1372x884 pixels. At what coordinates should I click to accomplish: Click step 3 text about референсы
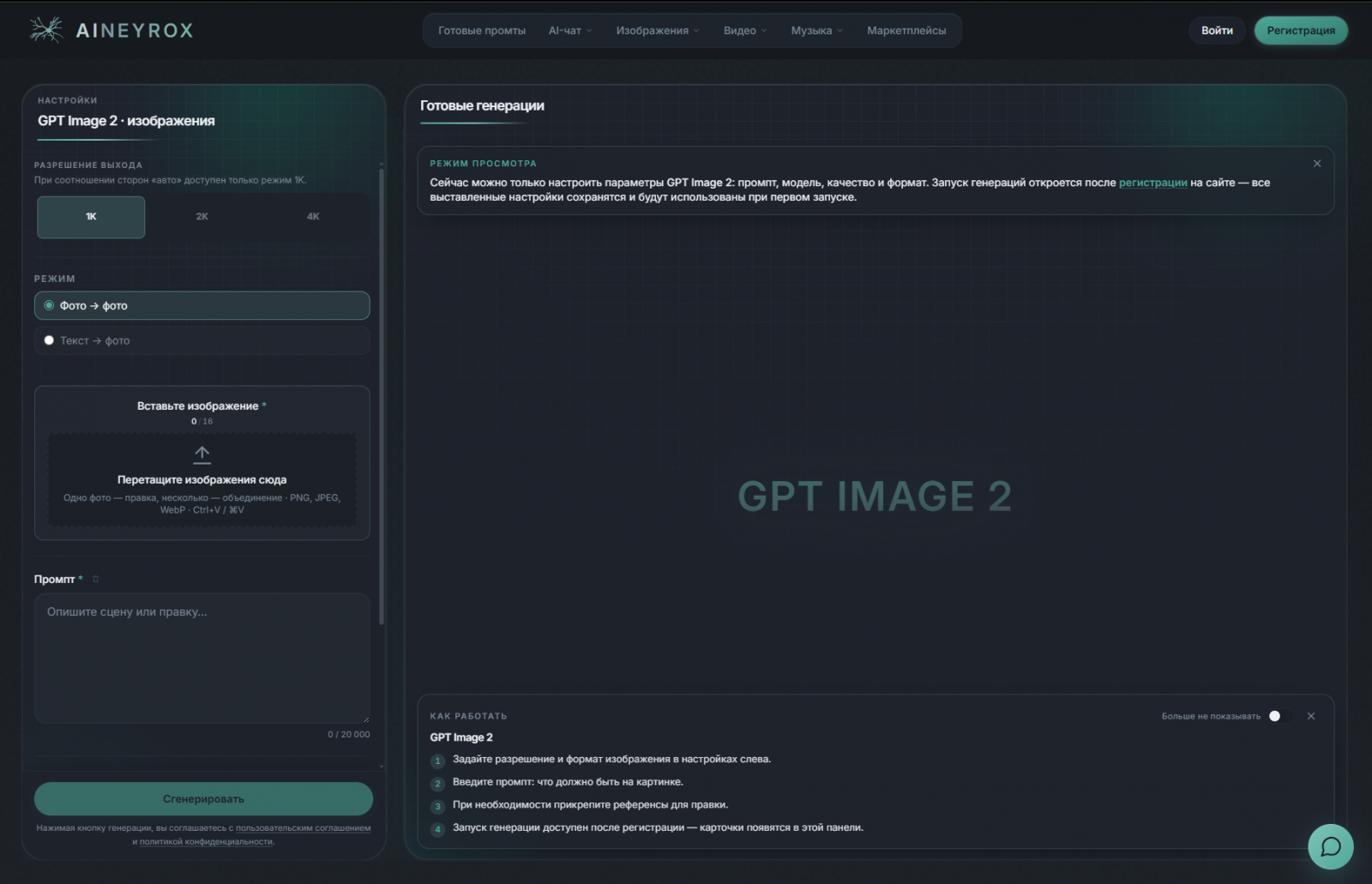pyautogui.click(x=590, y=805)
